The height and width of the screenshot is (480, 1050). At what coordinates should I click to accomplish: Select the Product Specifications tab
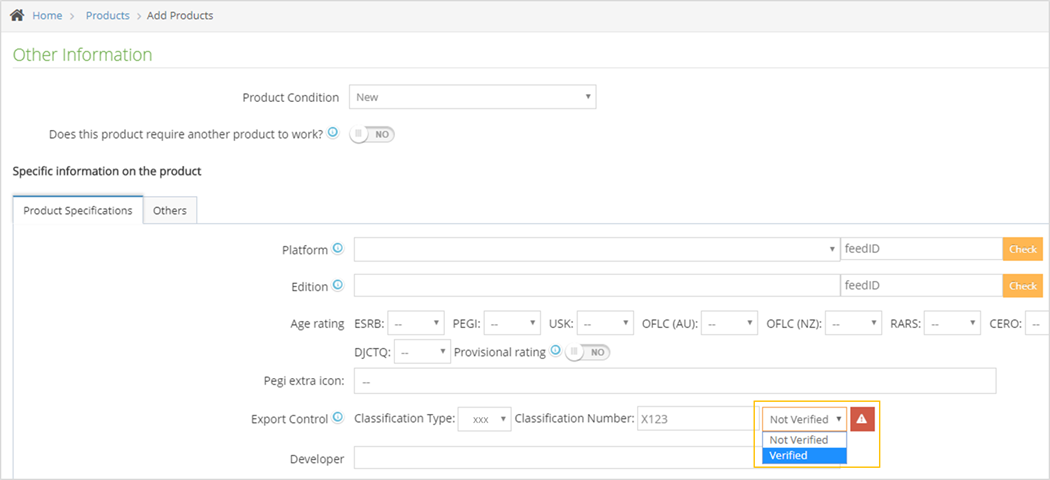coord(78,211)
